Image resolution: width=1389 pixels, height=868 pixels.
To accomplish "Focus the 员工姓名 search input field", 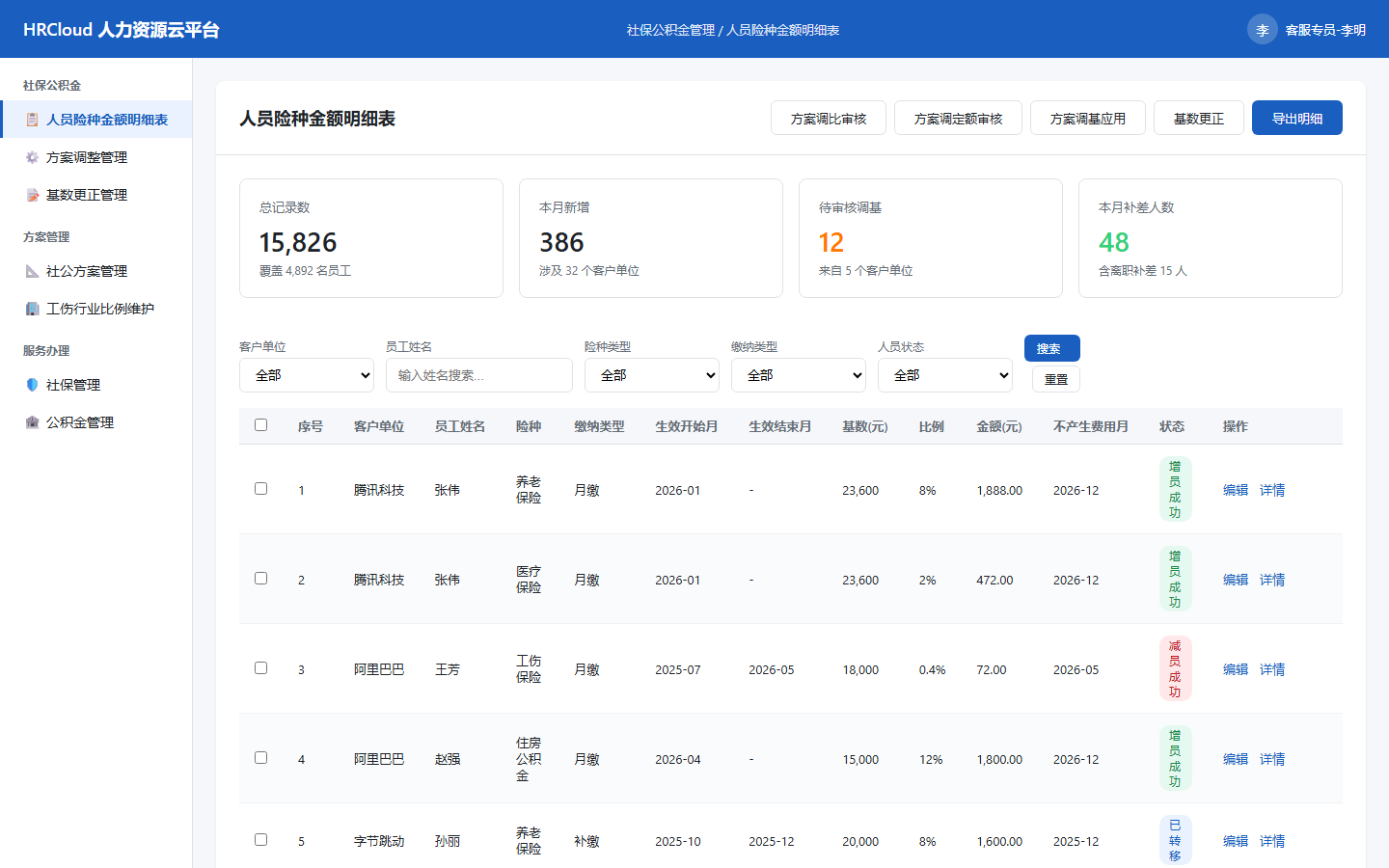I will tap(479, 375).
